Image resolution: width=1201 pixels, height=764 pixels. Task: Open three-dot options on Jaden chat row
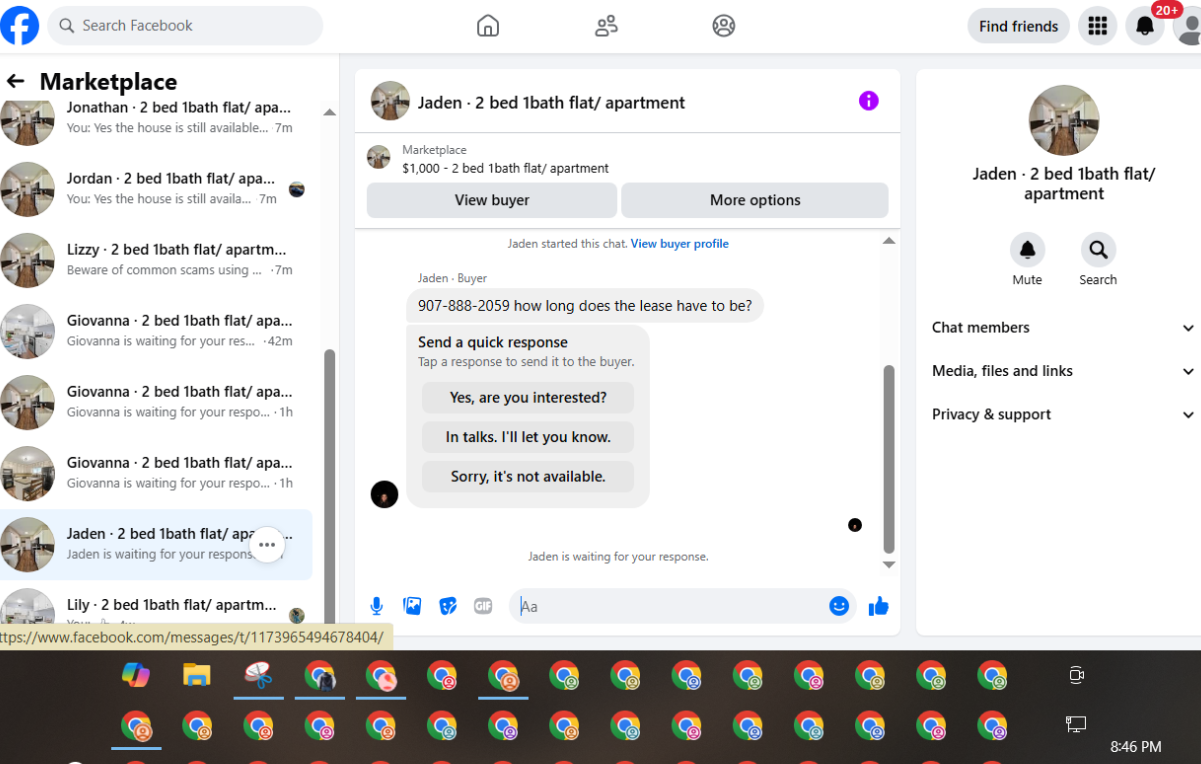pos(267,545)
